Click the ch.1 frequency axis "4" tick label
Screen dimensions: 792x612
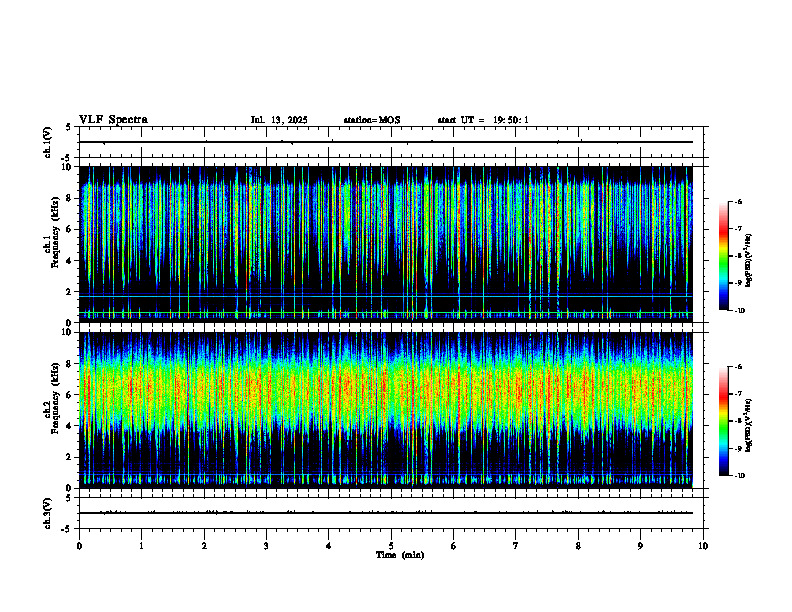pyautogui.click(x=70, y=261)
